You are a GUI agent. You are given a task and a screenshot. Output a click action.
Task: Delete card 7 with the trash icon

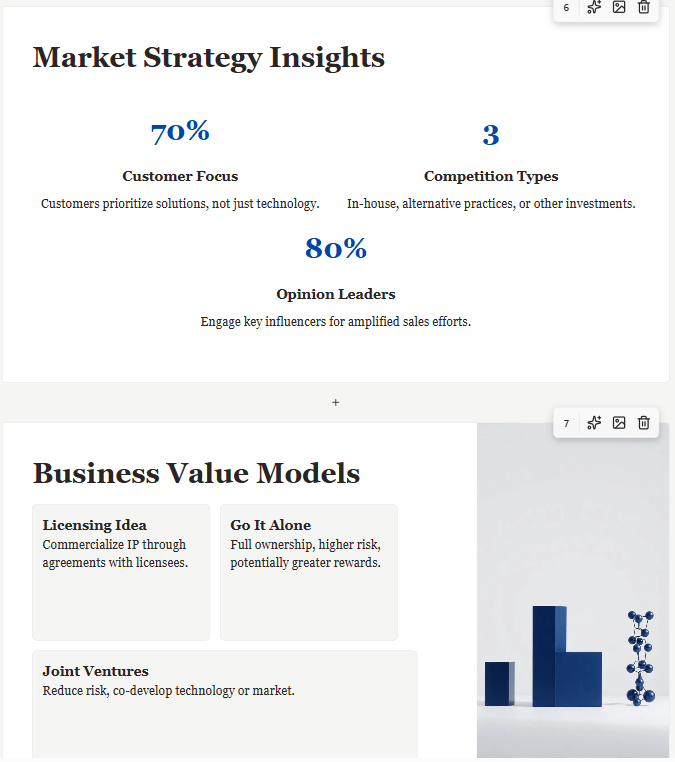[643, 423]
